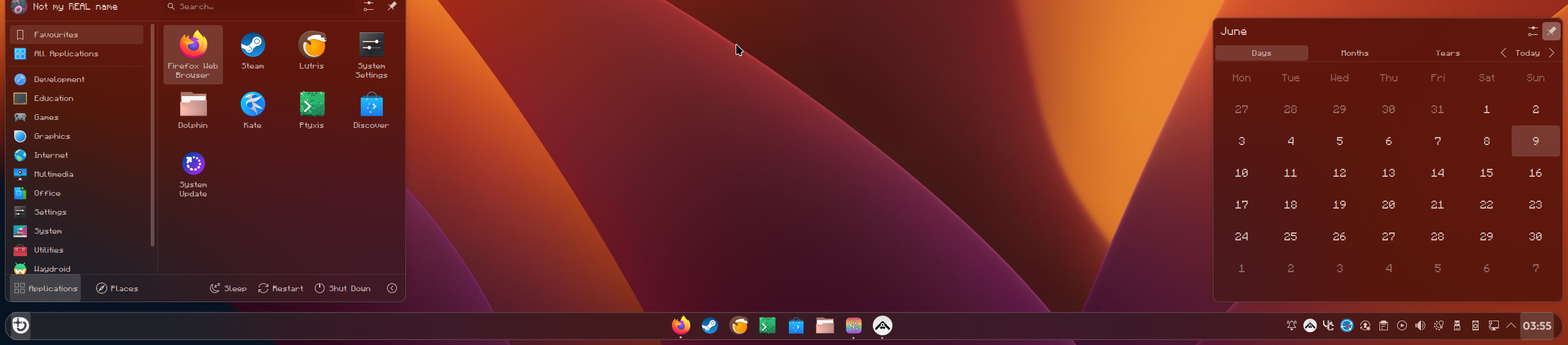Click the 03:55 clock on the panel
This screenshot has width=1568, height=345.
pos(1537,326)
